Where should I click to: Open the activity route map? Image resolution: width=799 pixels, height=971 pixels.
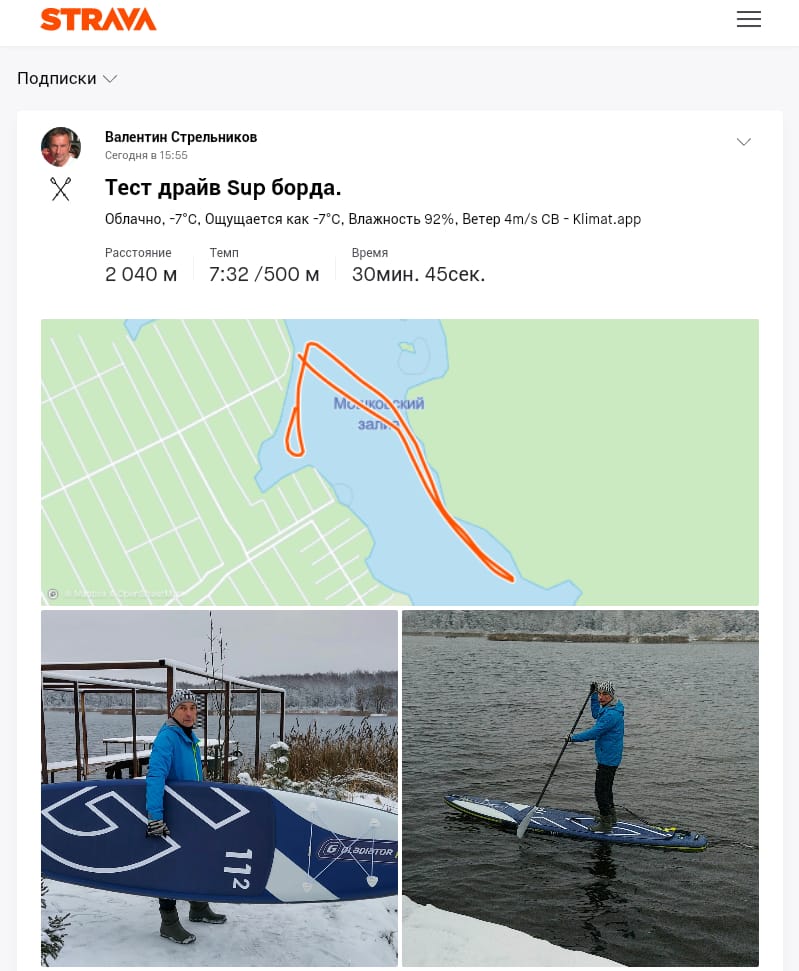tap(400, 462)
